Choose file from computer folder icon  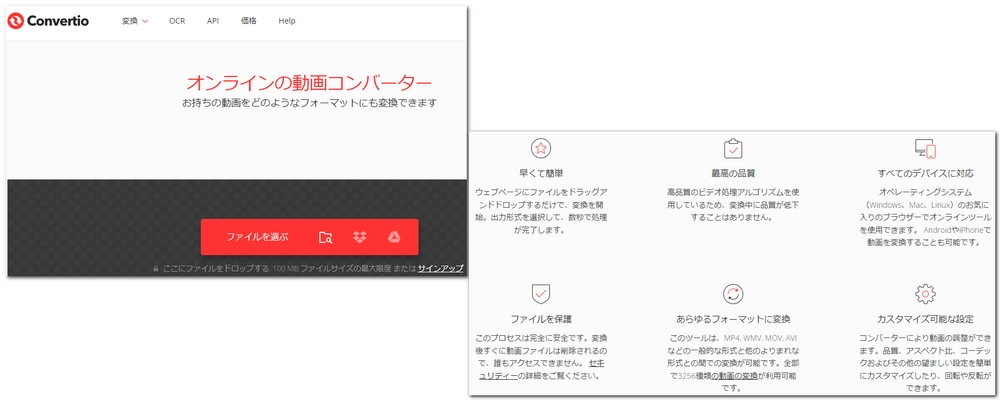pyautogui.click(x=326, y=237)
